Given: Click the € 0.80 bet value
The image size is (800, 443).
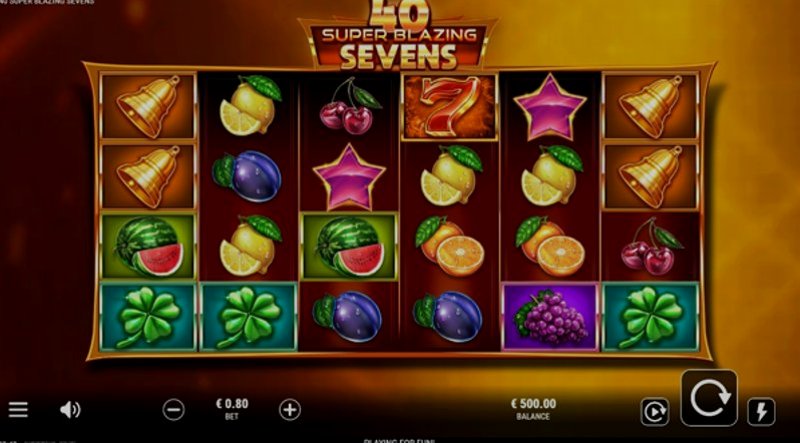Looking at the screenshot, I should (x=232, y=404).
